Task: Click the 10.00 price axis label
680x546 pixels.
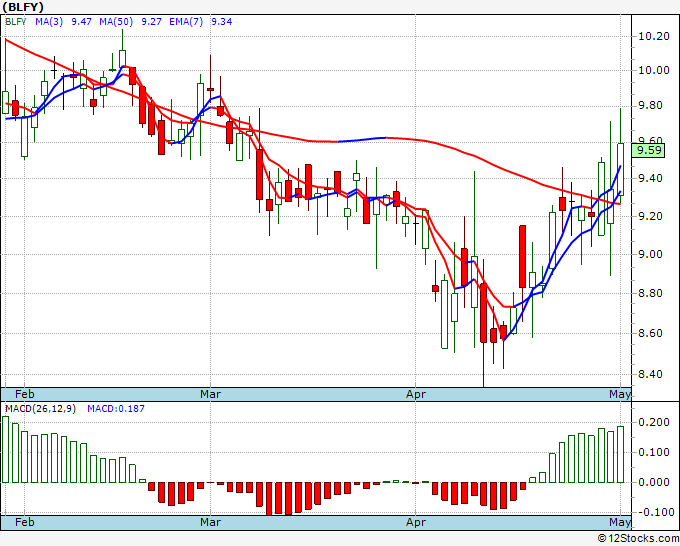Action: (654, 70)
